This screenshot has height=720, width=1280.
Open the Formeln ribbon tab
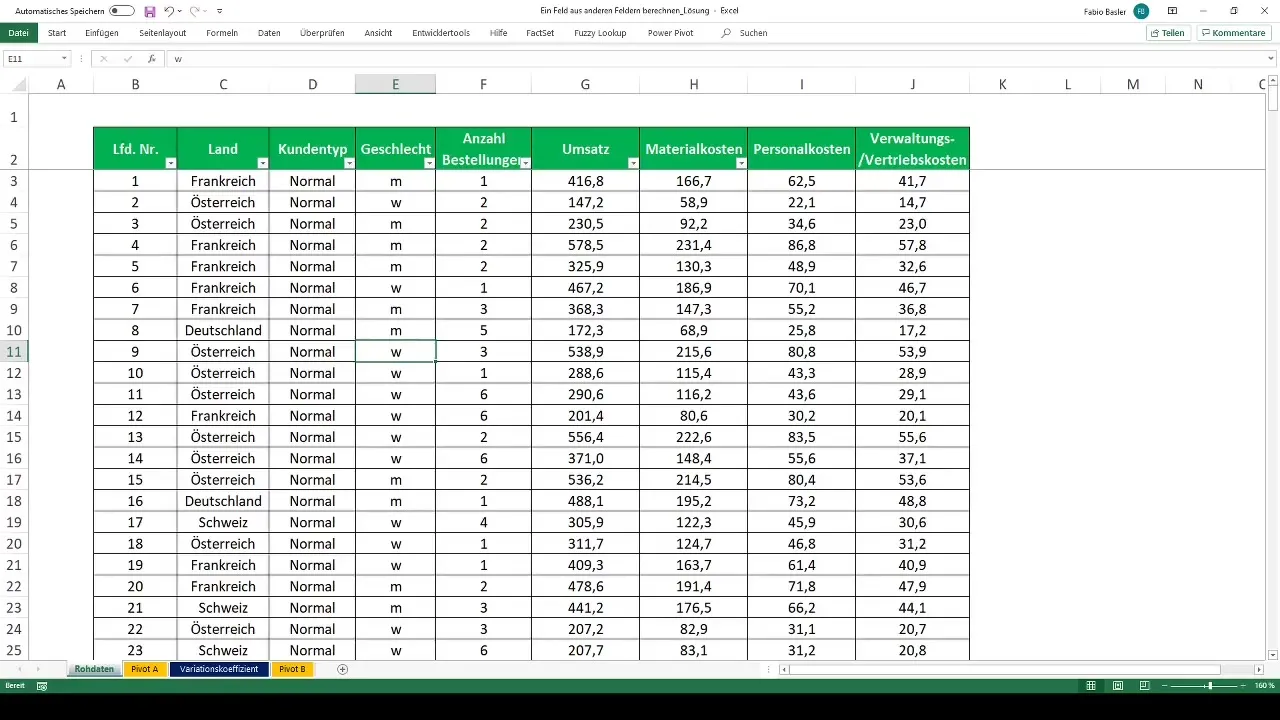click(x=222, y=33)
